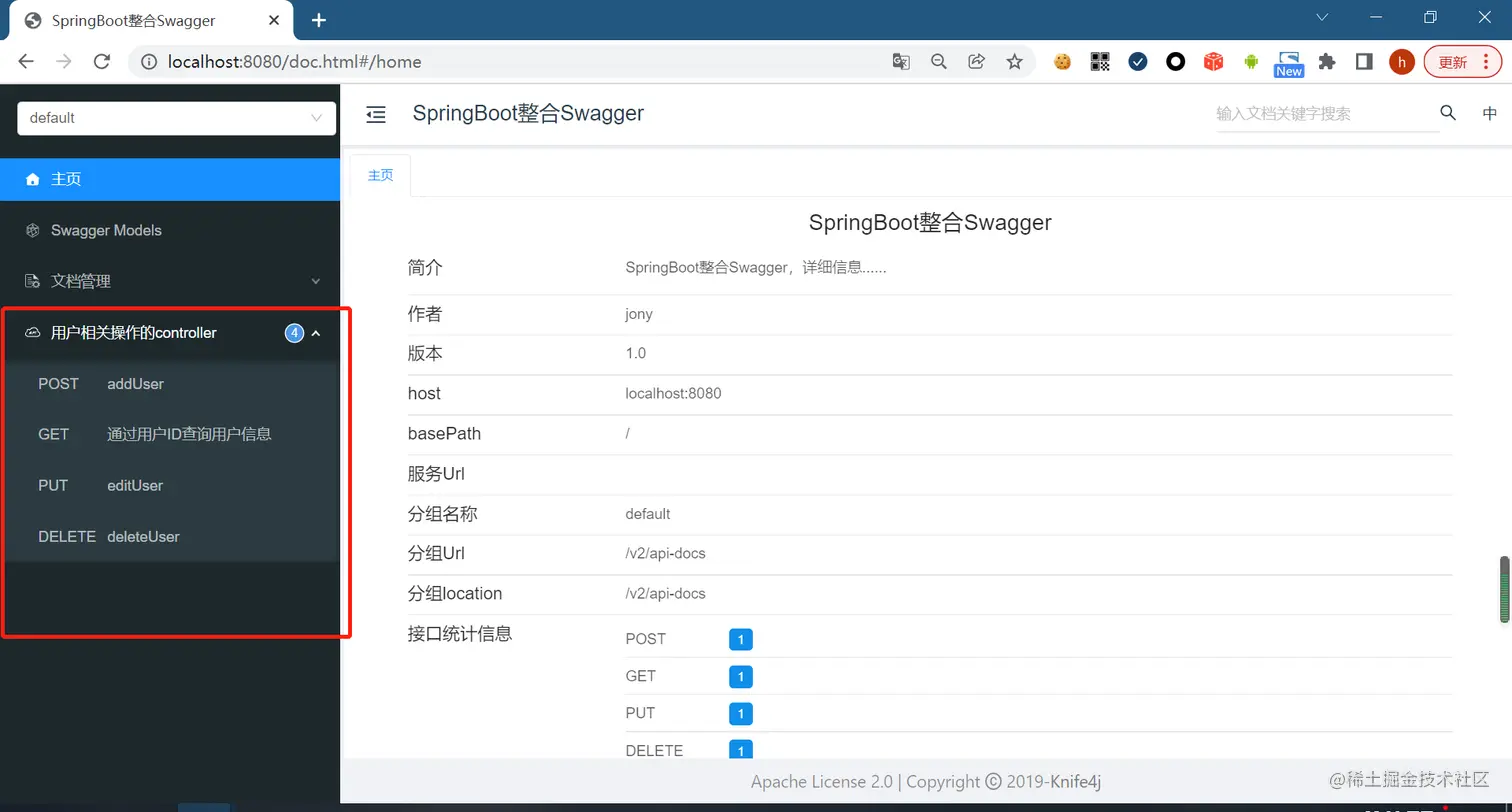Click the version value 1.0

[636, 353]
